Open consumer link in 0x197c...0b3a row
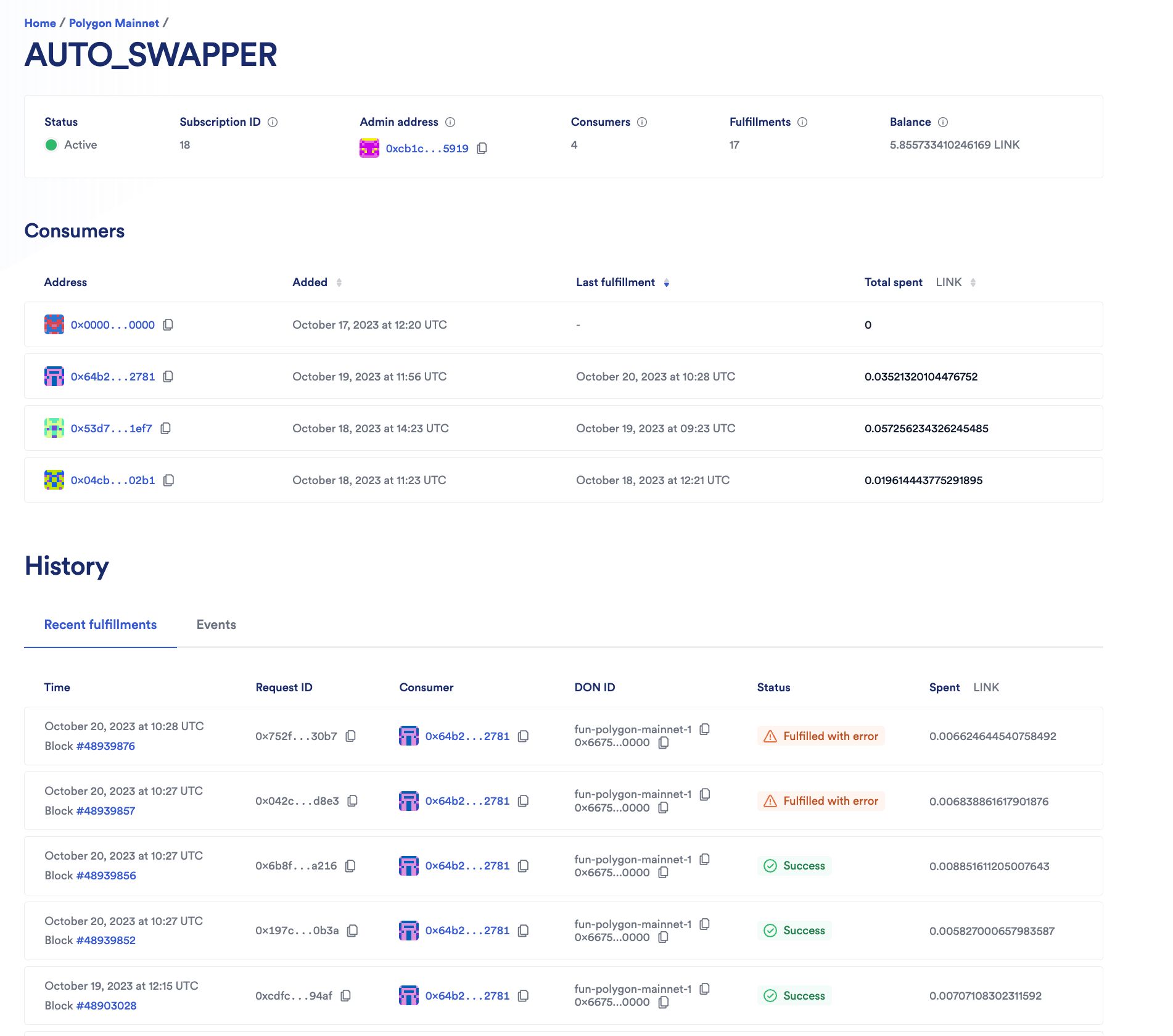This screenshot has width=1173, height=1036. point(467,931)
